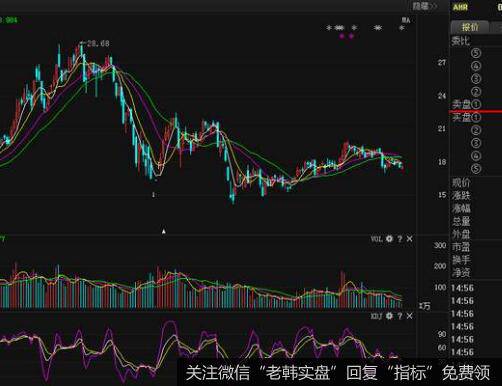Click the 涨幅 percent change label
Screen dimensions: 502x386
461,208
